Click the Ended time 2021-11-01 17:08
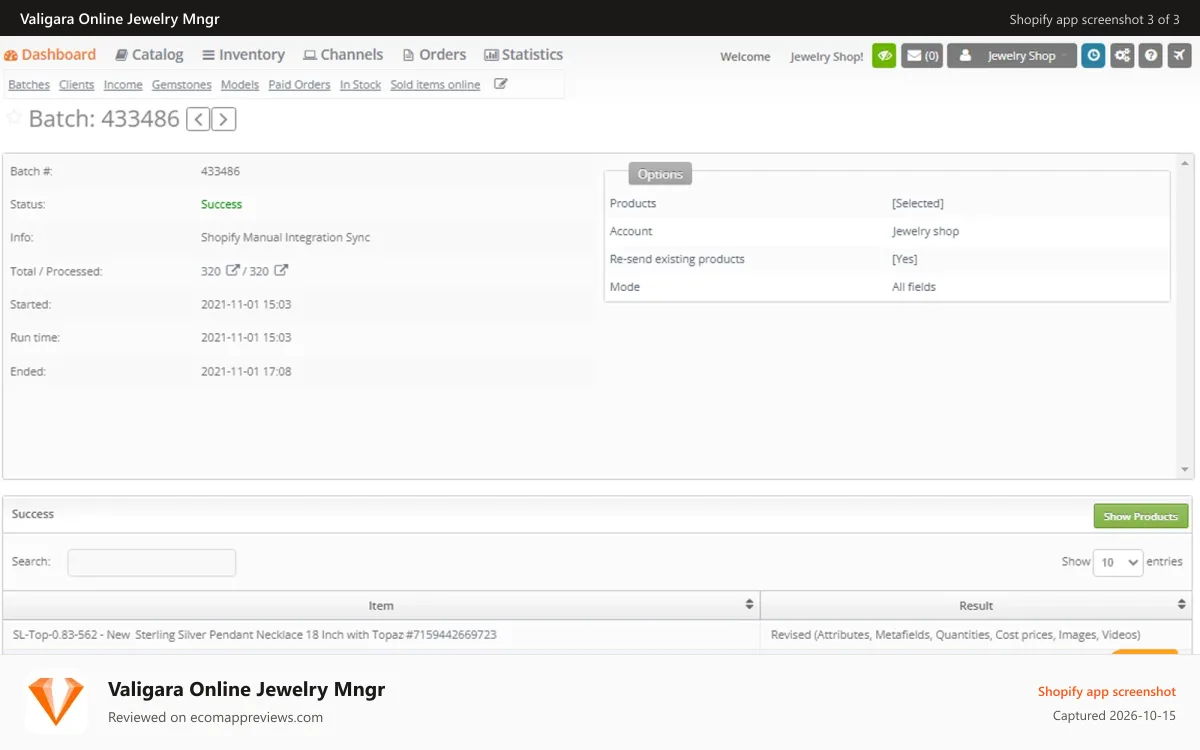 tap(246, 371)
